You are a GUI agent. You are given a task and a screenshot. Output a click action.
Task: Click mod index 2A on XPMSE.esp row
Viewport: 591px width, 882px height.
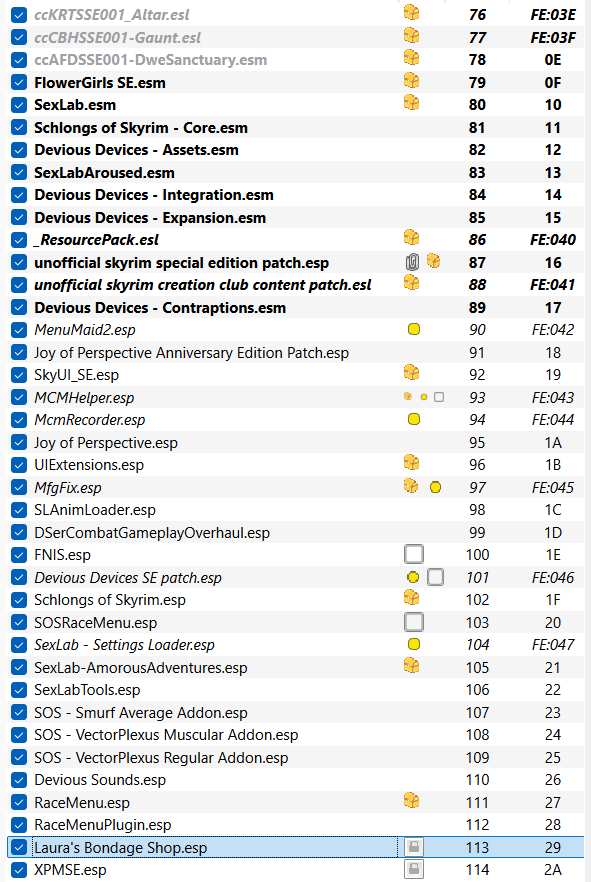click(x=553, y=870)
